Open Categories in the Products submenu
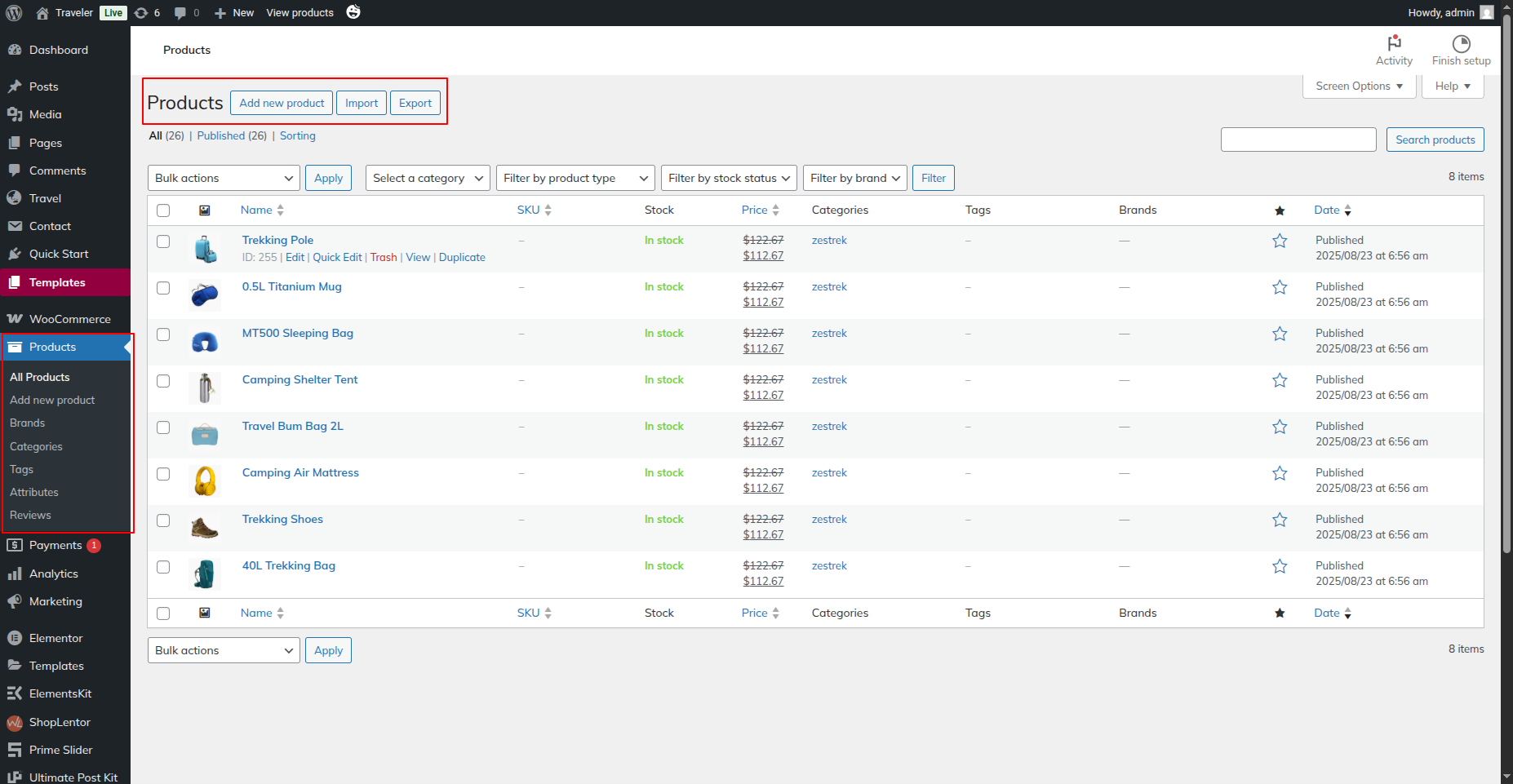 [36, 446]
